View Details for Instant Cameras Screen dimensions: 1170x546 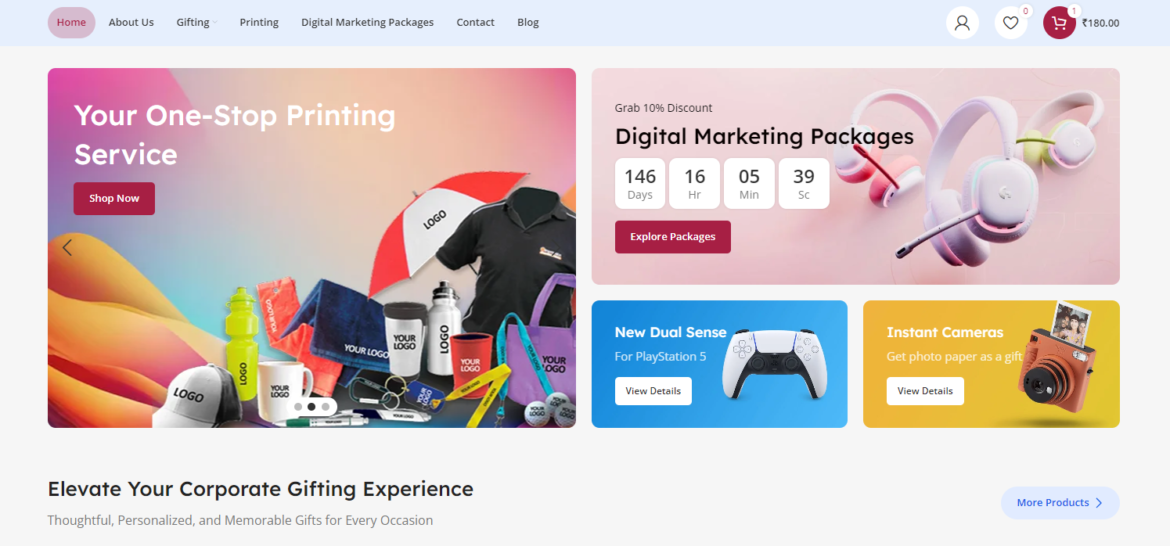925,391
